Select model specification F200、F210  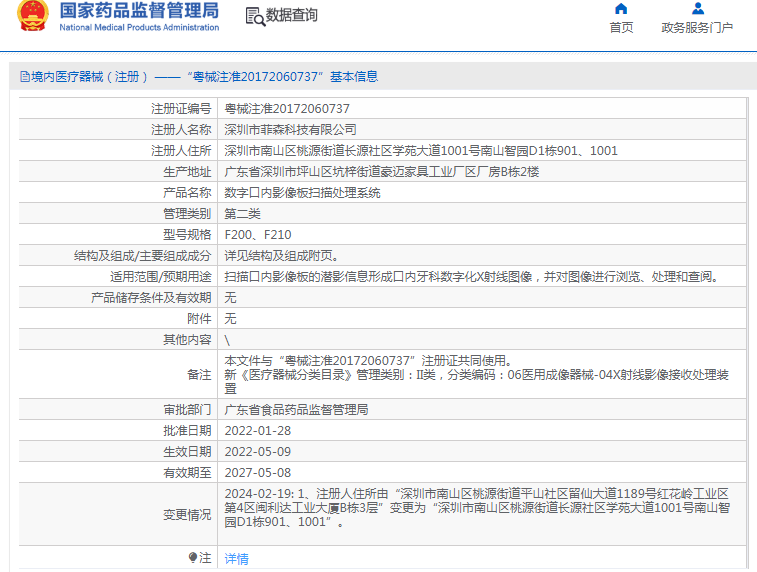(258, 235)
